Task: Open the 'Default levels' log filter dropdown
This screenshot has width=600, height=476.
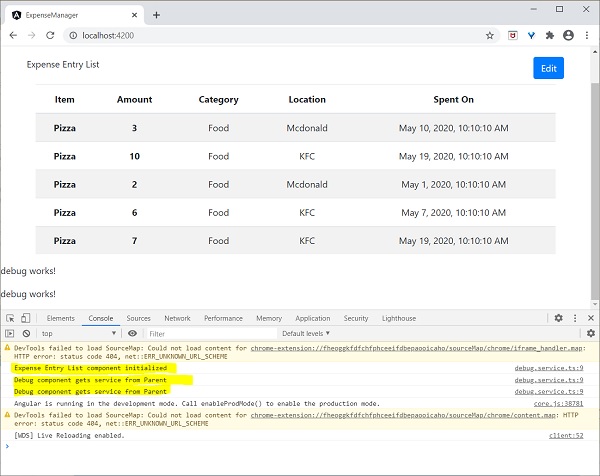Action: click(x=306, y=333)
